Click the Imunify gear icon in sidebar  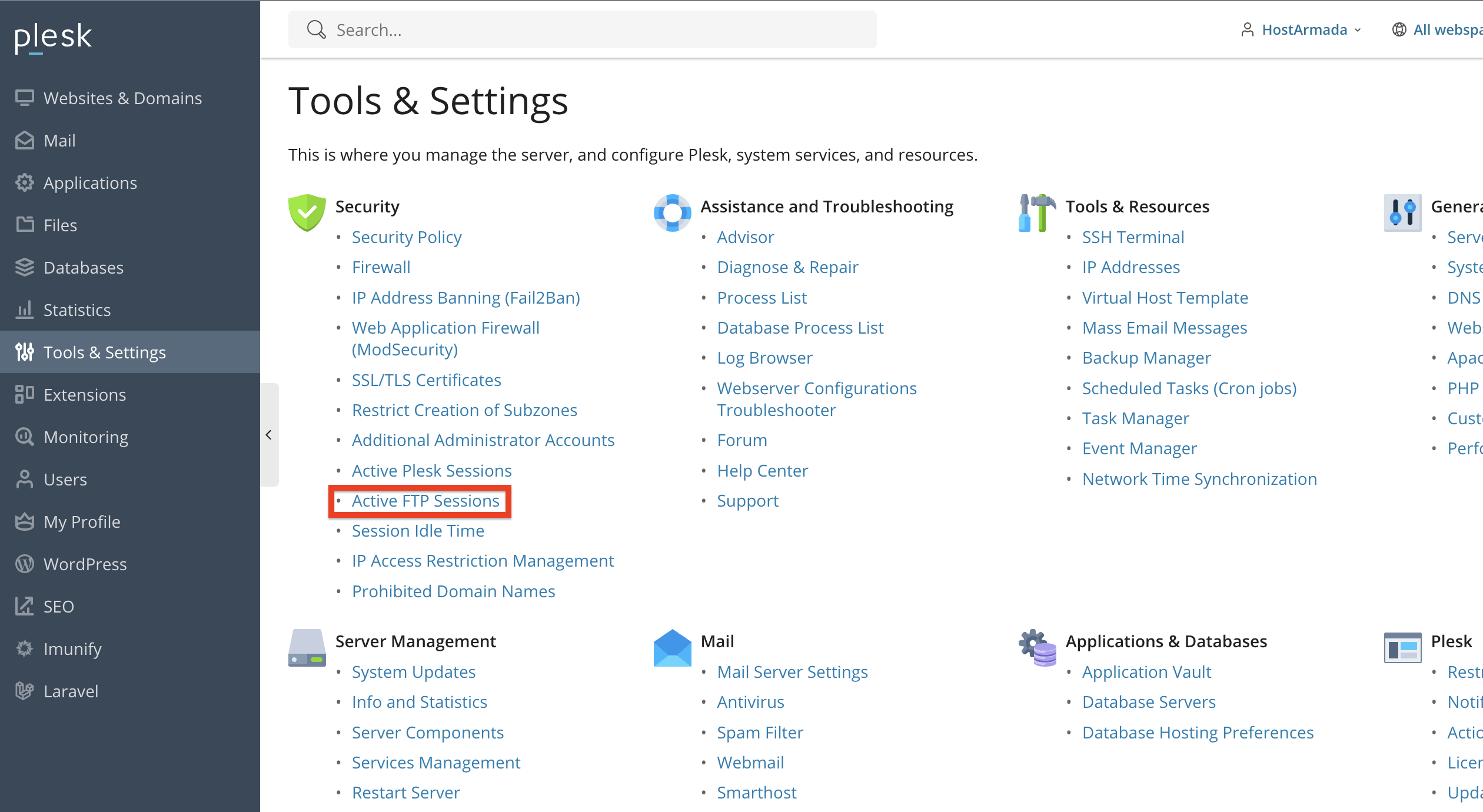click(25, 648)
